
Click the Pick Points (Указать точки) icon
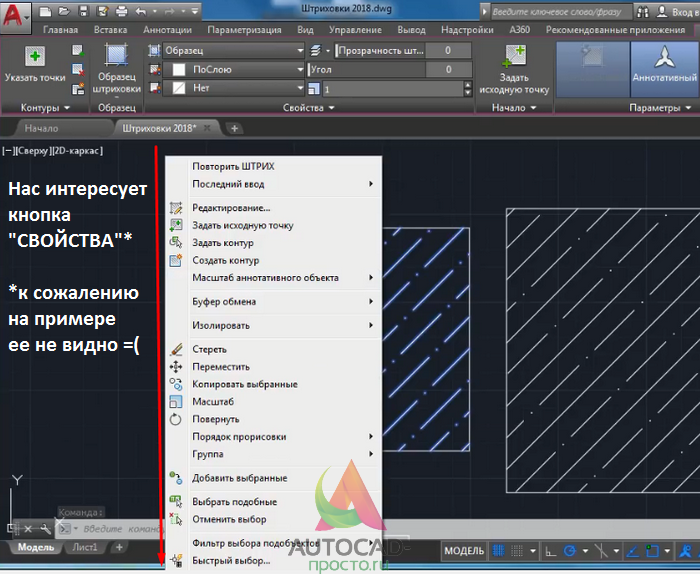pyautogui.click(x=35, y=57)
